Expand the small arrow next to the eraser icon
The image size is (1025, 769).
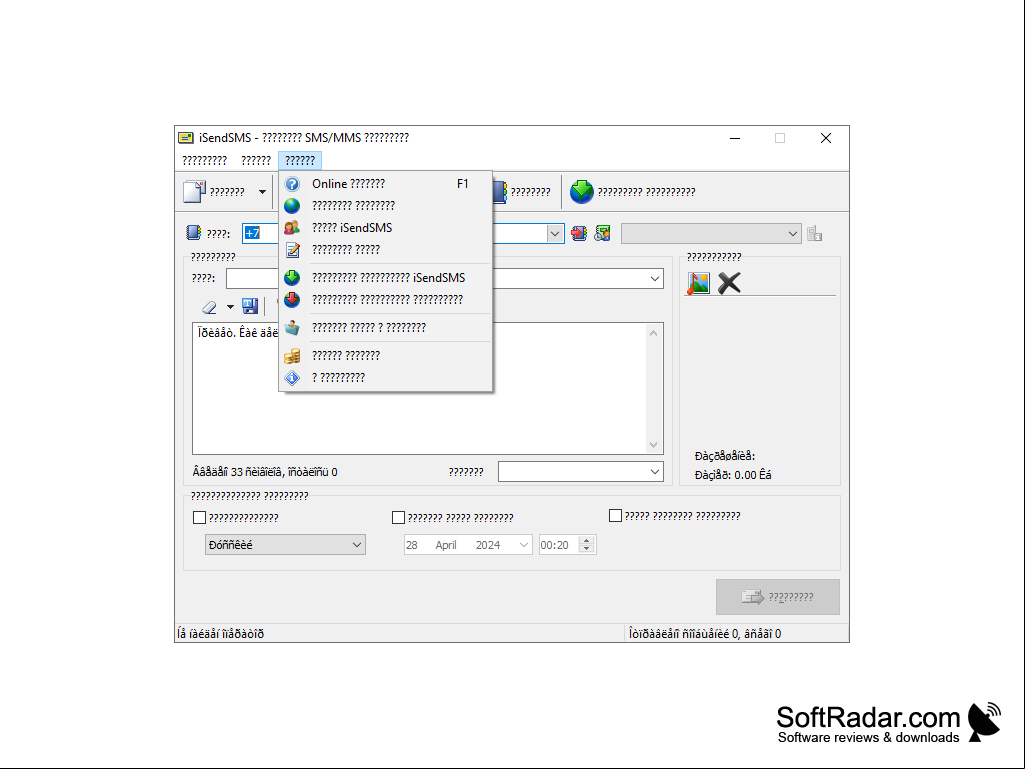click(230, 307)
